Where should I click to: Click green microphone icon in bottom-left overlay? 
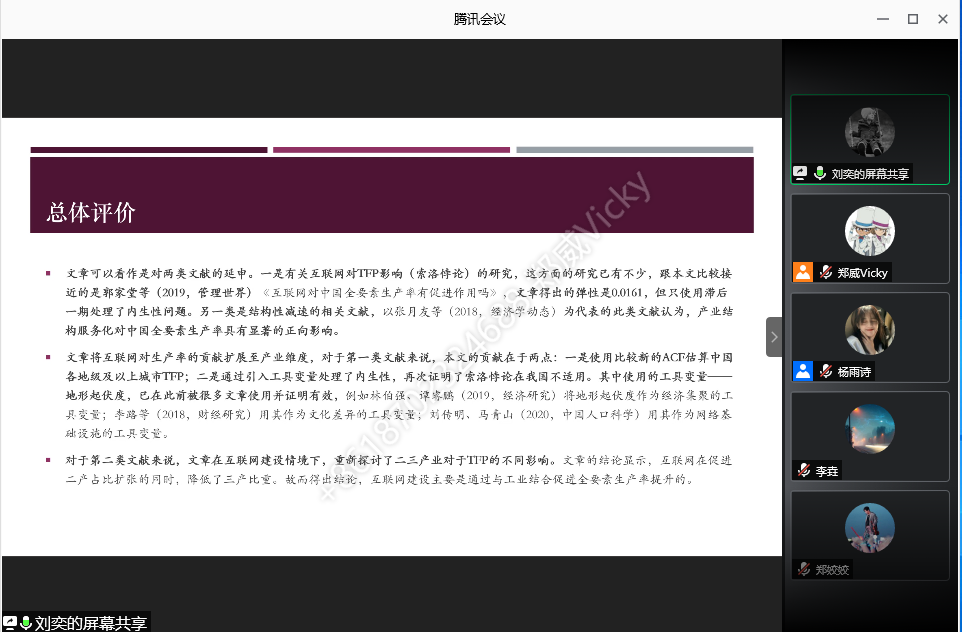click(26, 623)
